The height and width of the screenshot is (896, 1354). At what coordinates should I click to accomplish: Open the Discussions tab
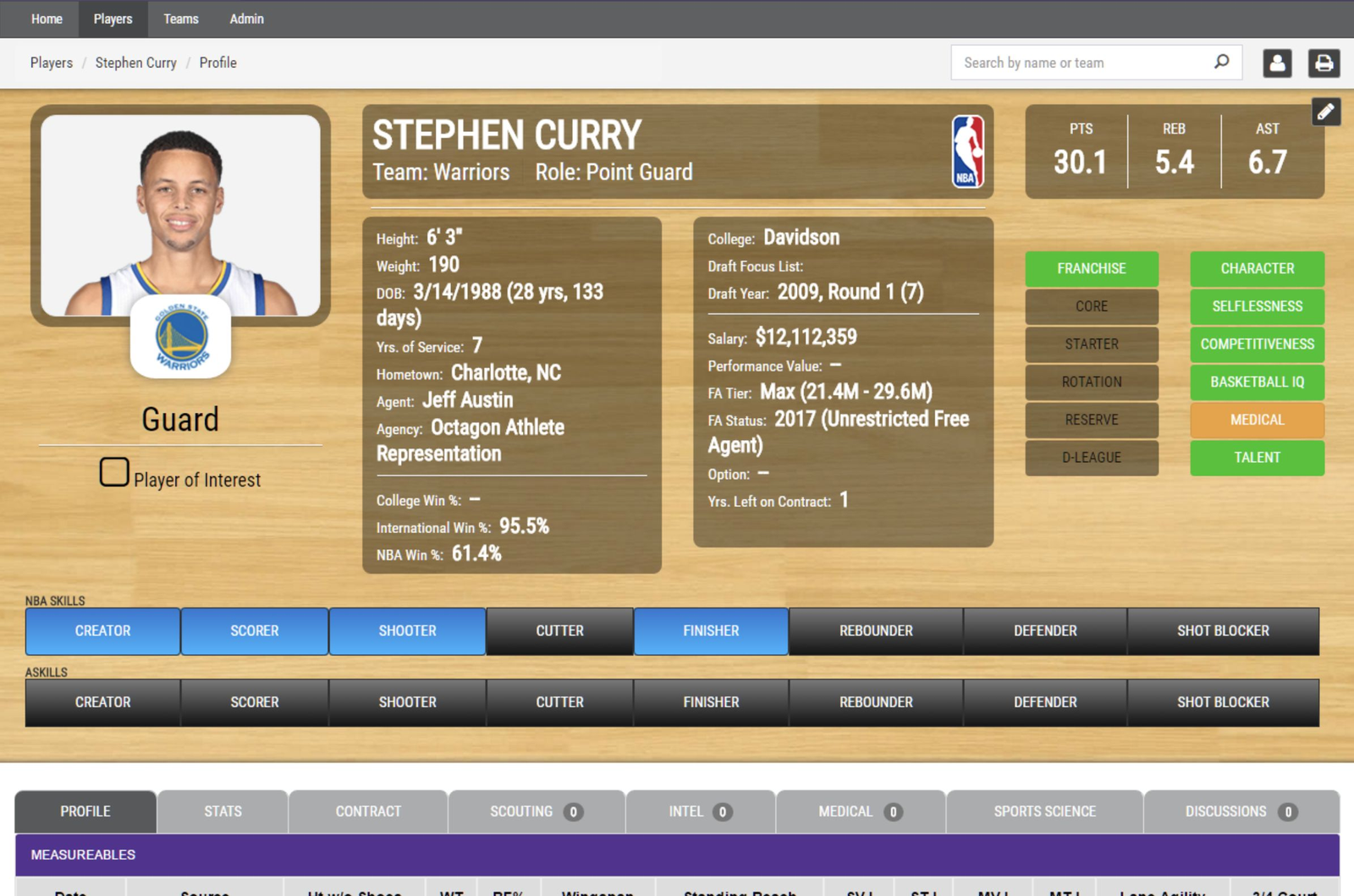(1241, 811)
